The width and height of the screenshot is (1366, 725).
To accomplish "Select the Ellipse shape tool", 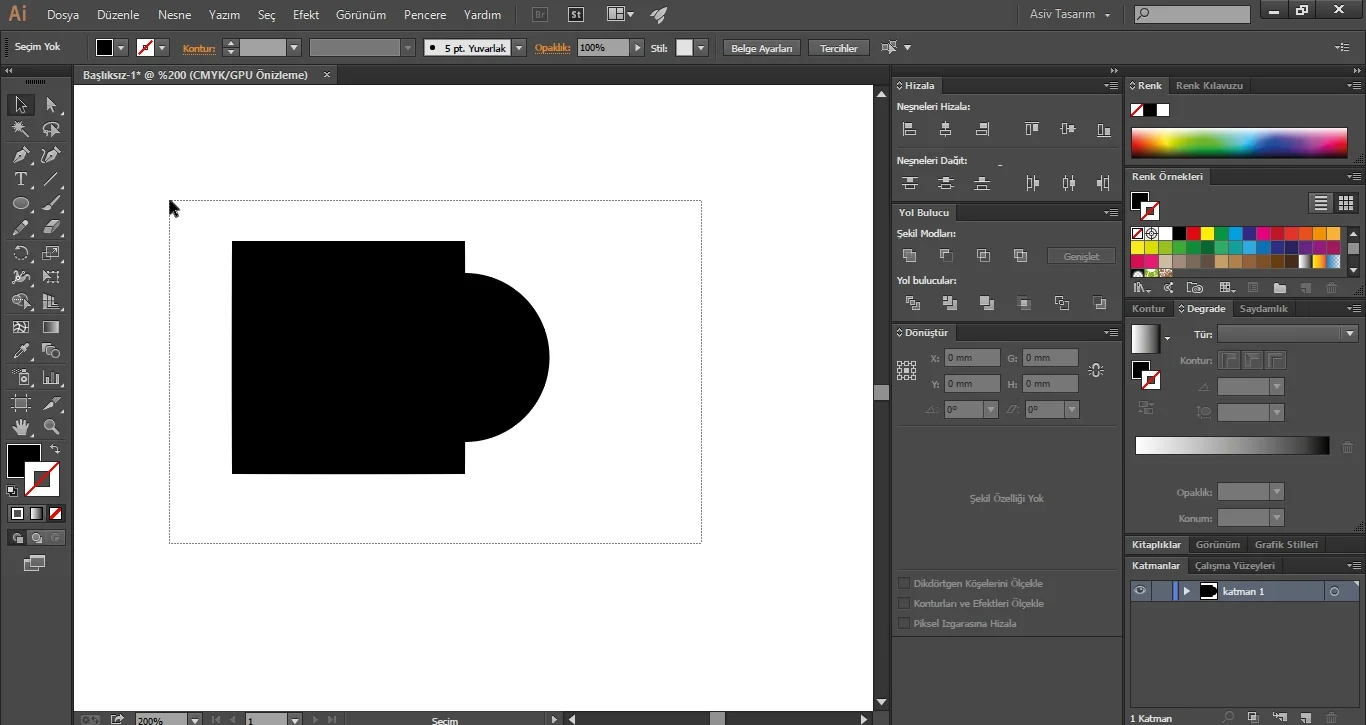I will pyautogui.click(x=20, y=204).
